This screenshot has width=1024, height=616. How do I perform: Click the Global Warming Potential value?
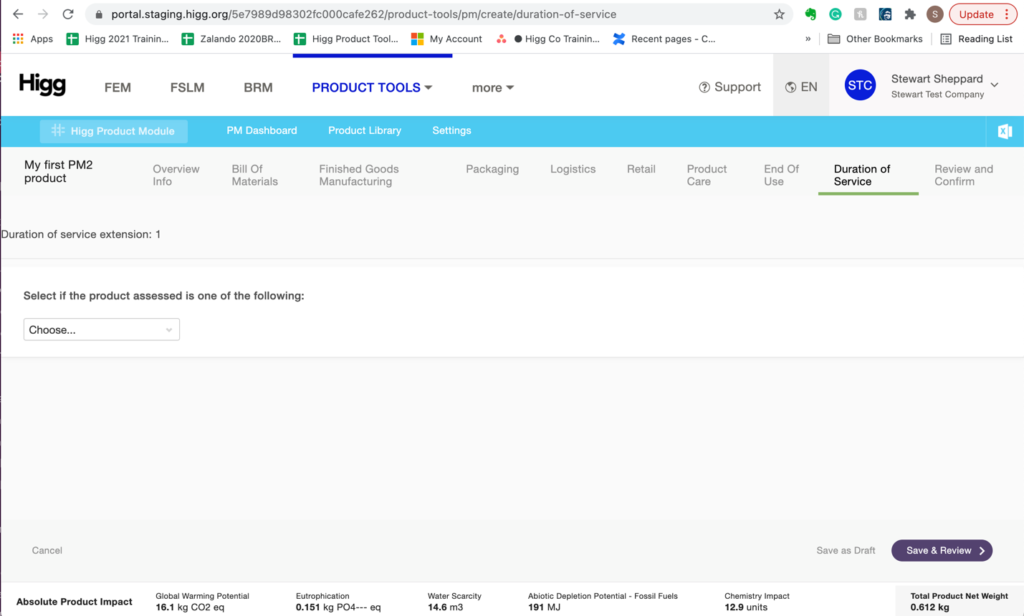pyautogui.click(x=190, y=608)
